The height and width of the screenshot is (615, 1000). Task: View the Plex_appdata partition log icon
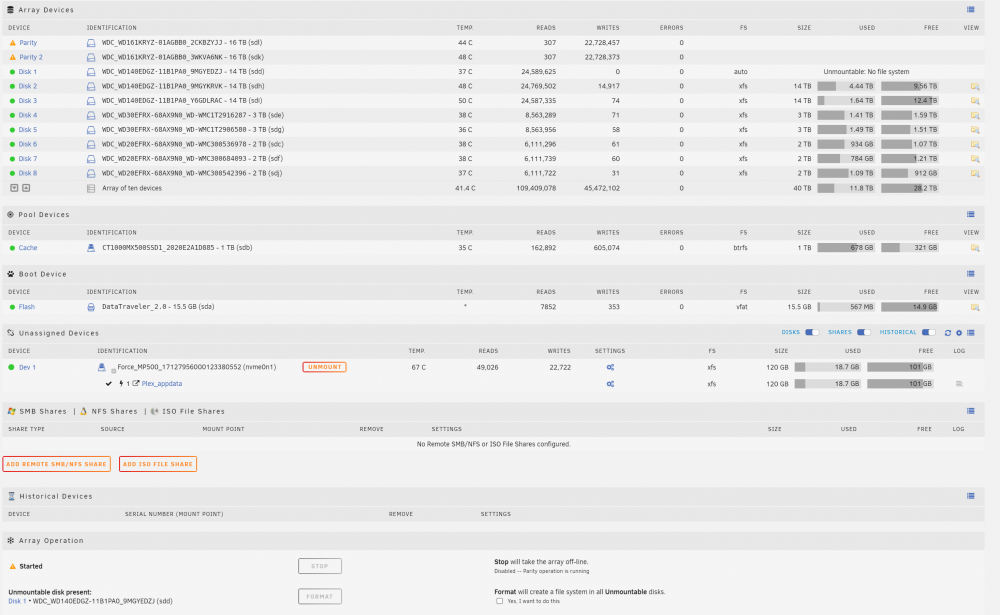point(959,384)
